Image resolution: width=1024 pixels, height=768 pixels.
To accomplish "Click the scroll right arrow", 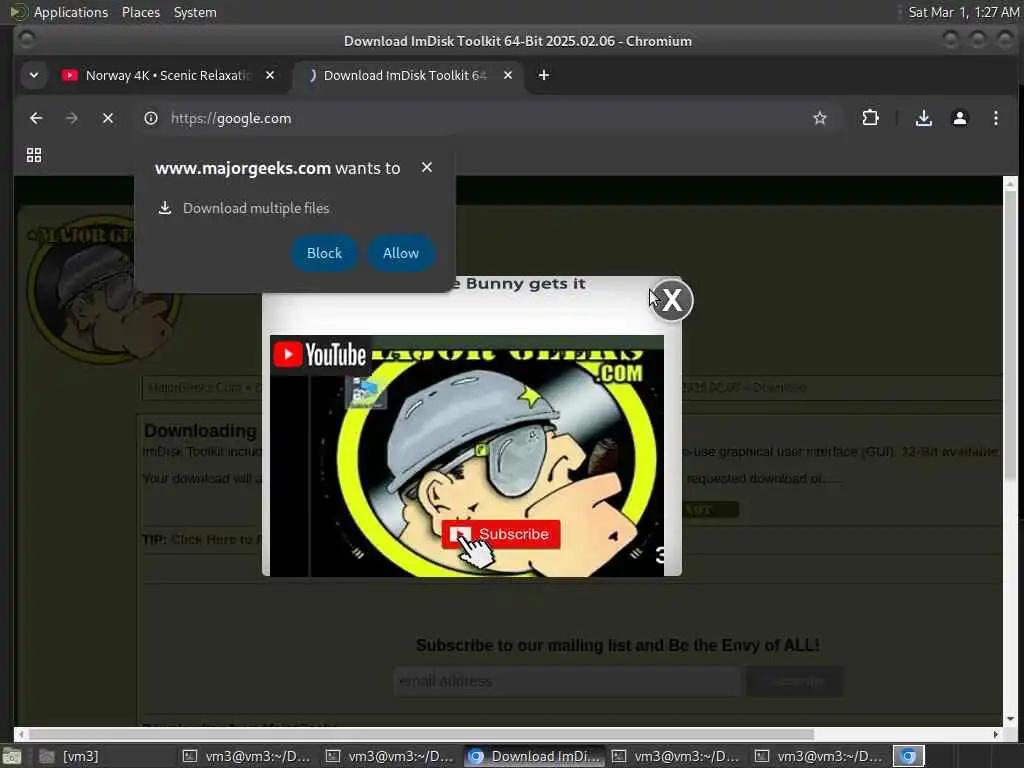I will tap(995, 734).
